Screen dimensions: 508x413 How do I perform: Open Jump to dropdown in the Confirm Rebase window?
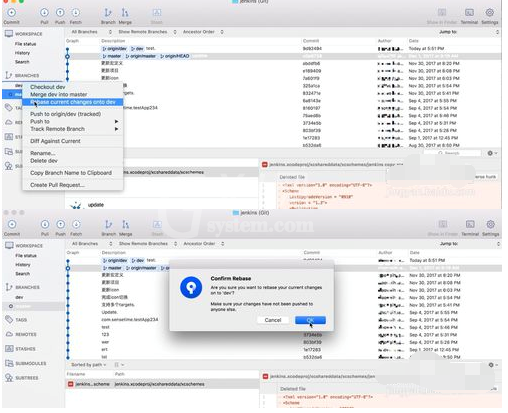click(x=469, y=244)
